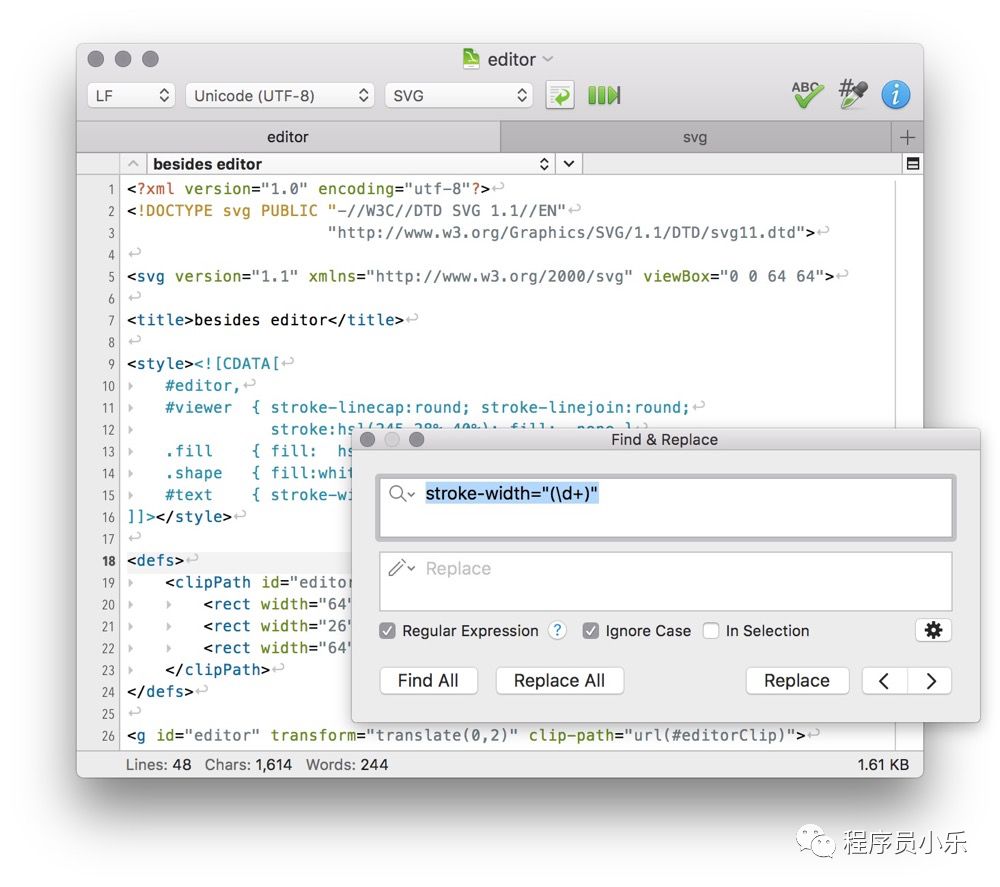Screen dimensions: 1000x887
Task: Click line number 18 in gutter
Action: (x=108, y=561)
